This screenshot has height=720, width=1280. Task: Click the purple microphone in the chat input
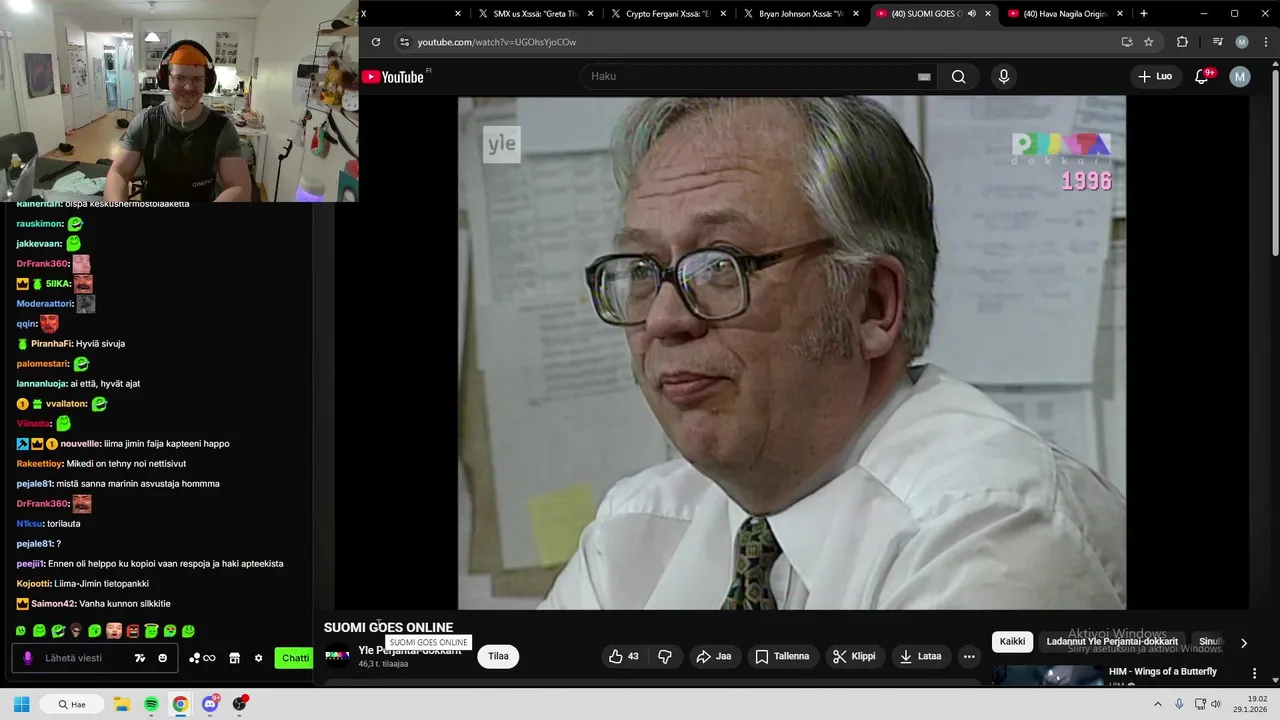pyautogui.click(x=28, y=658)
